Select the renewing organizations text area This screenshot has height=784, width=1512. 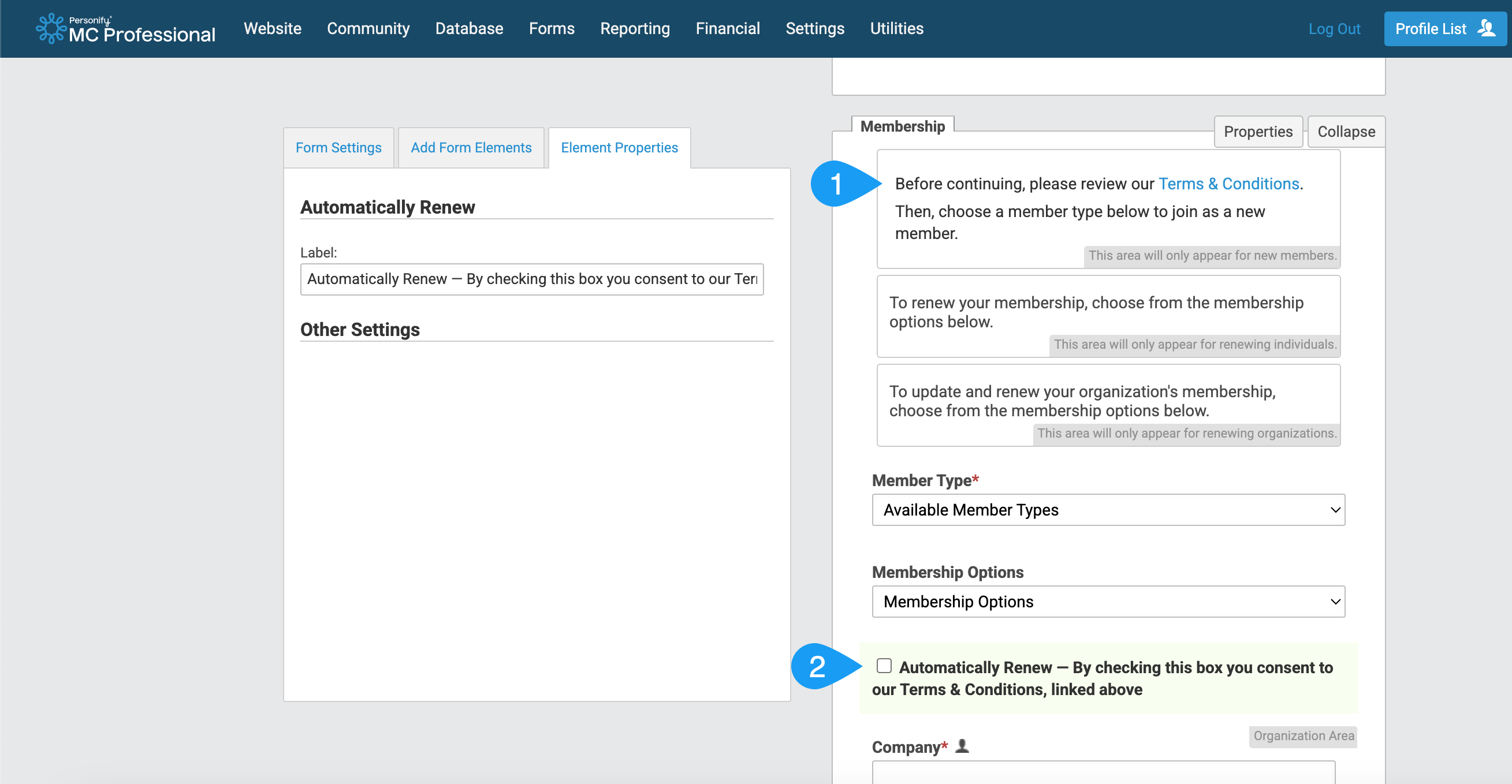pyautogui.click(x=1108, y=405)
